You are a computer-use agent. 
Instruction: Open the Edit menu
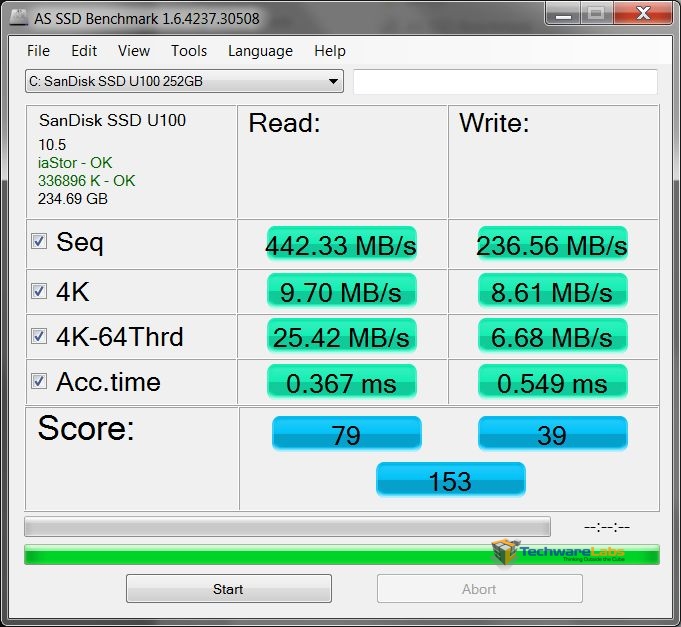(84, 51)
